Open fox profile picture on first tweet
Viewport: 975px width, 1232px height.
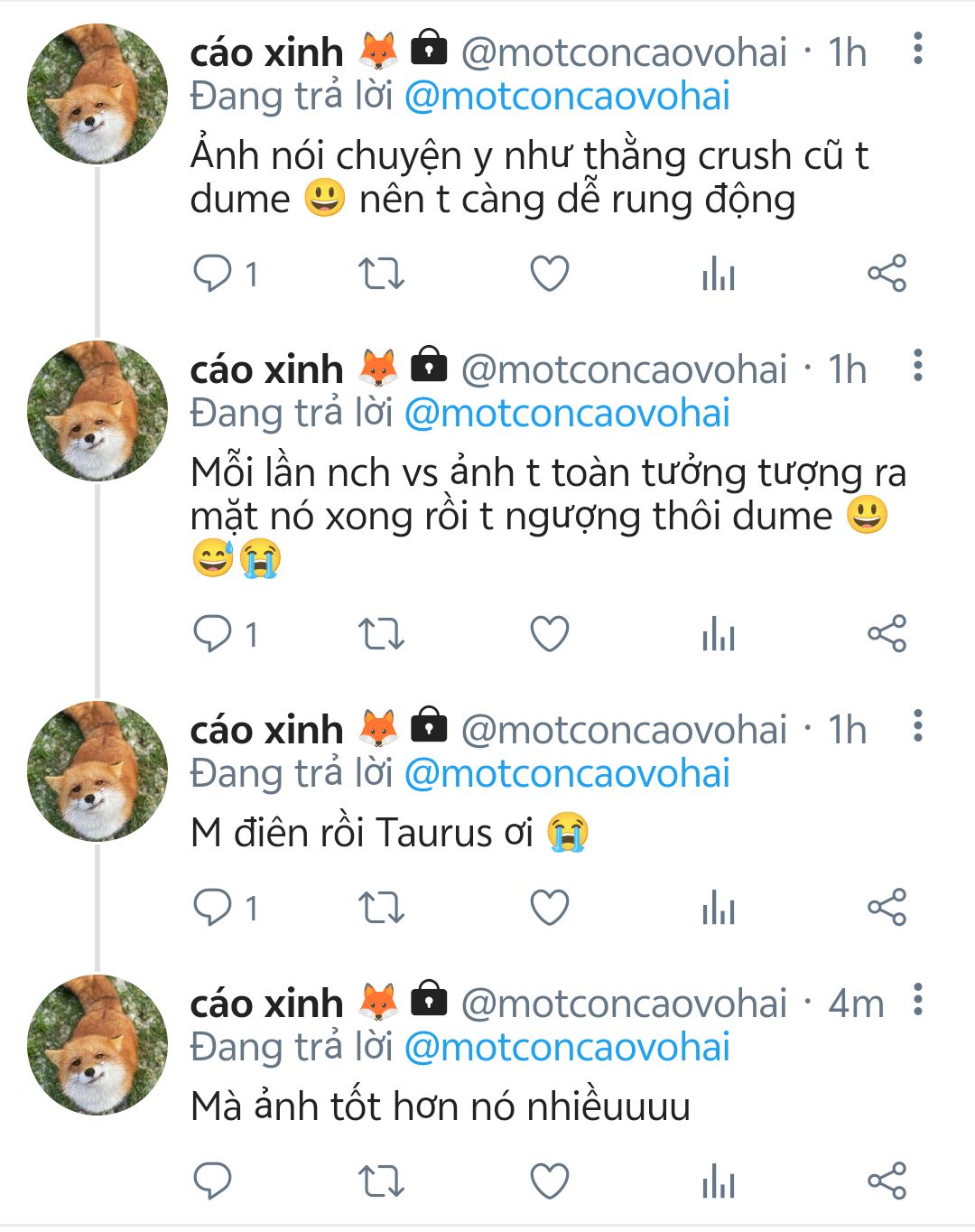97,94
